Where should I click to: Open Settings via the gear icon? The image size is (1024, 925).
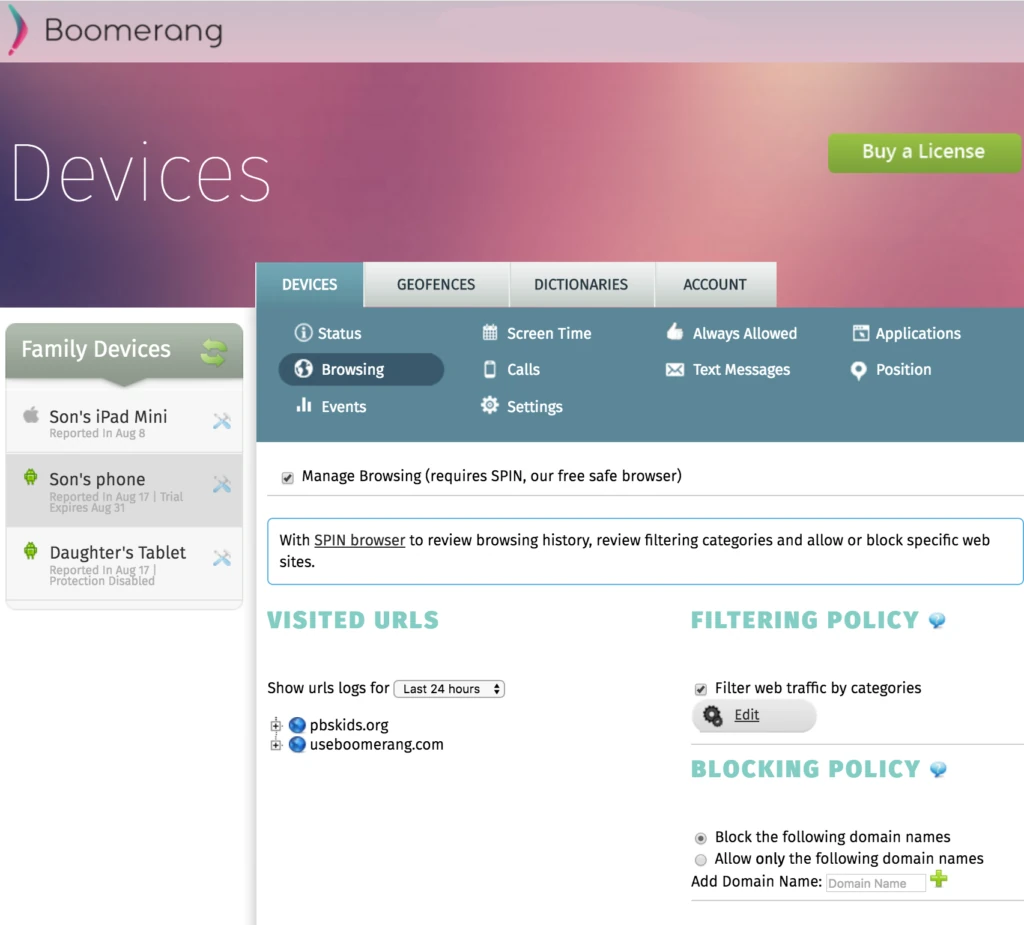coord(489,406)
